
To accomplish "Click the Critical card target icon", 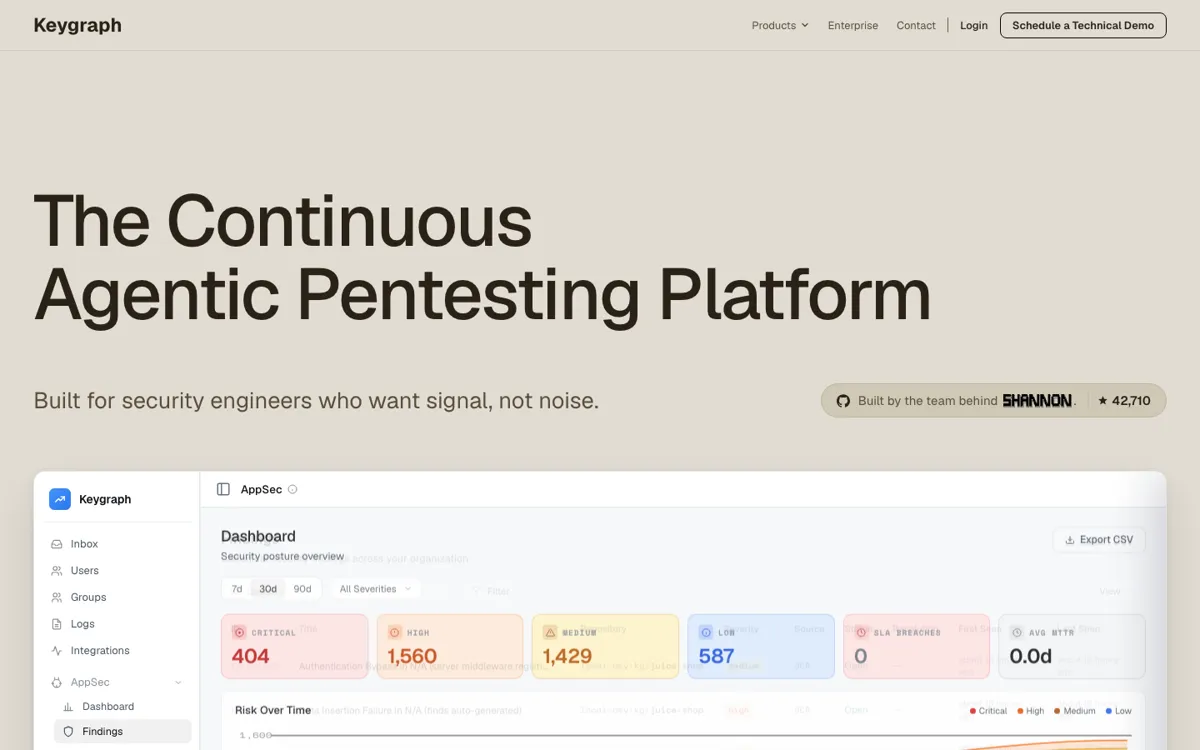I will 239,632.
